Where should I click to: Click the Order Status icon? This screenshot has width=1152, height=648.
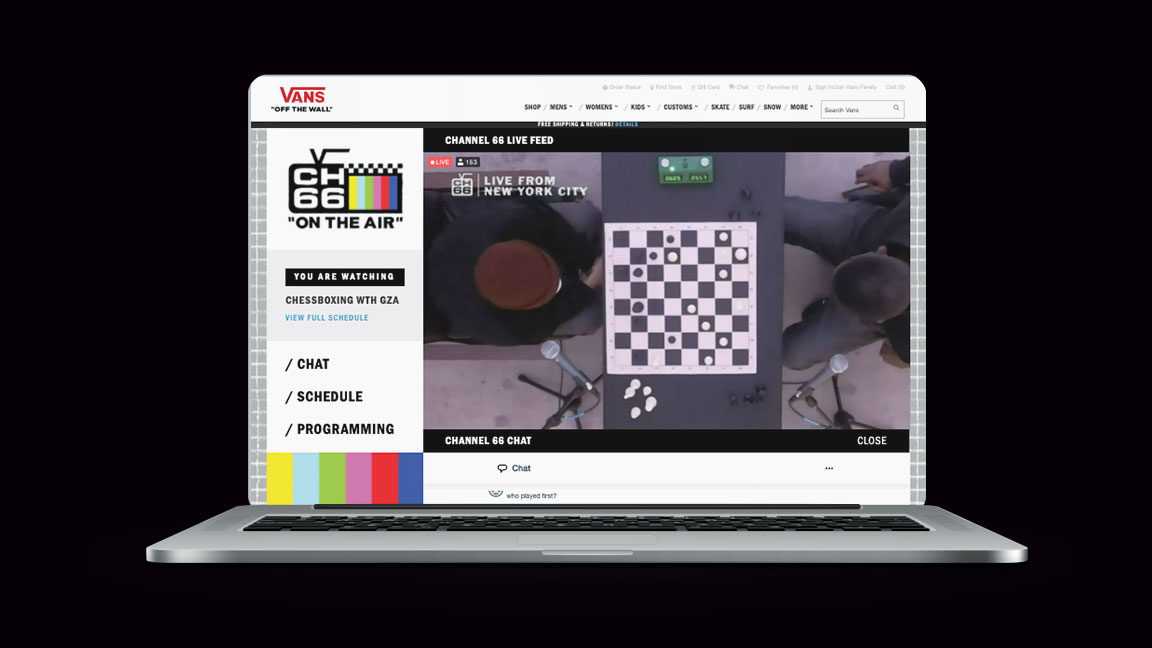[605, 87]
